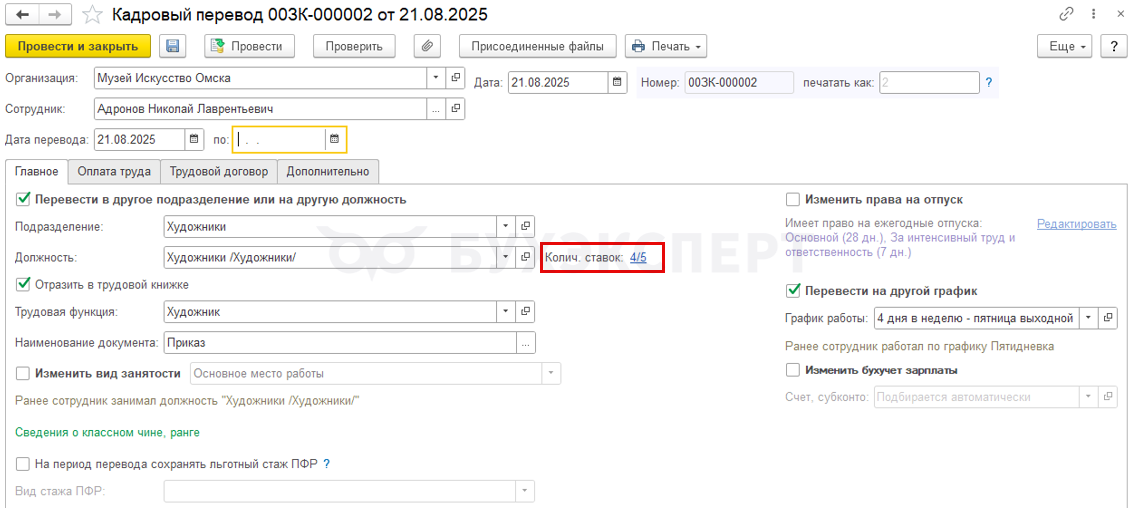Expand the Трудовая функция dropdown
1131x508 pixels.
[507, 312]
